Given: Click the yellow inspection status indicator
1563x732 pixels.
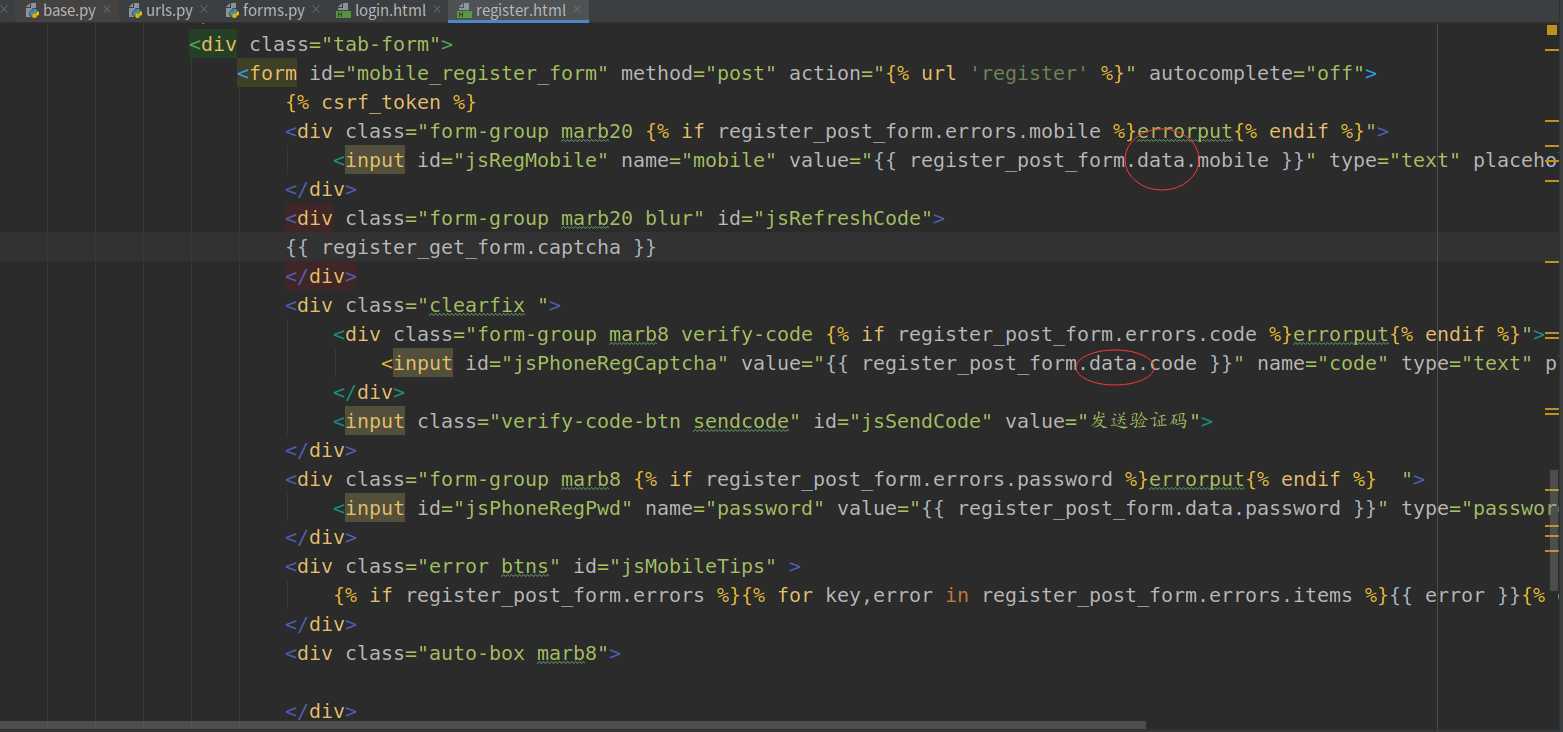Looking at the screenshot, I should tap(1552, 30).
